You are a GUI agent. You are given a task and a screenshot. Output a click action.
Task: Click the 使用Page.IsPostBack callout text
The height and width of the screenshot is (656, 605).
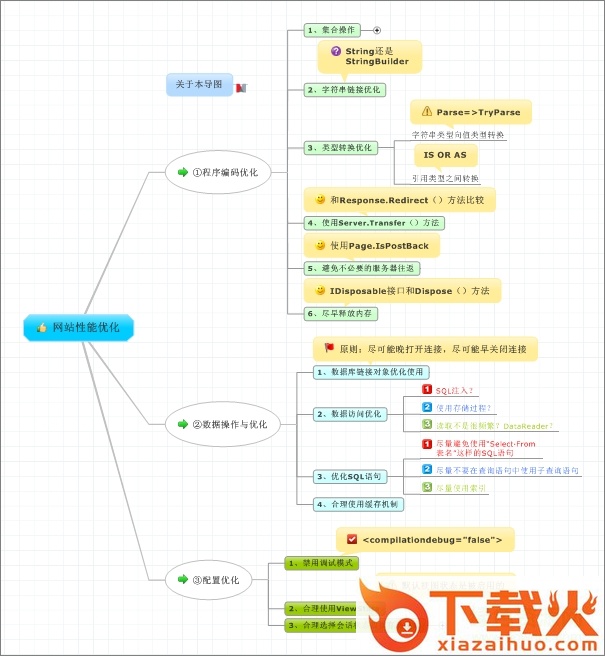379,246
